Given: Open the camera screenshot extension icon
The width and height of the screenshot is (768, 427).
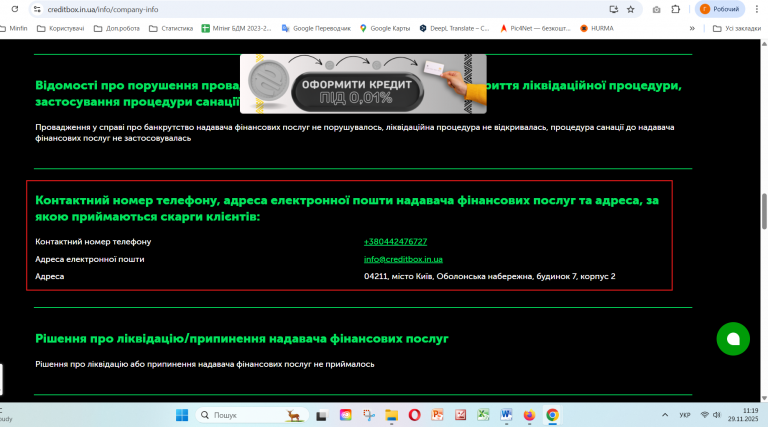Looking at the screenshot, I should coord(656,9).
